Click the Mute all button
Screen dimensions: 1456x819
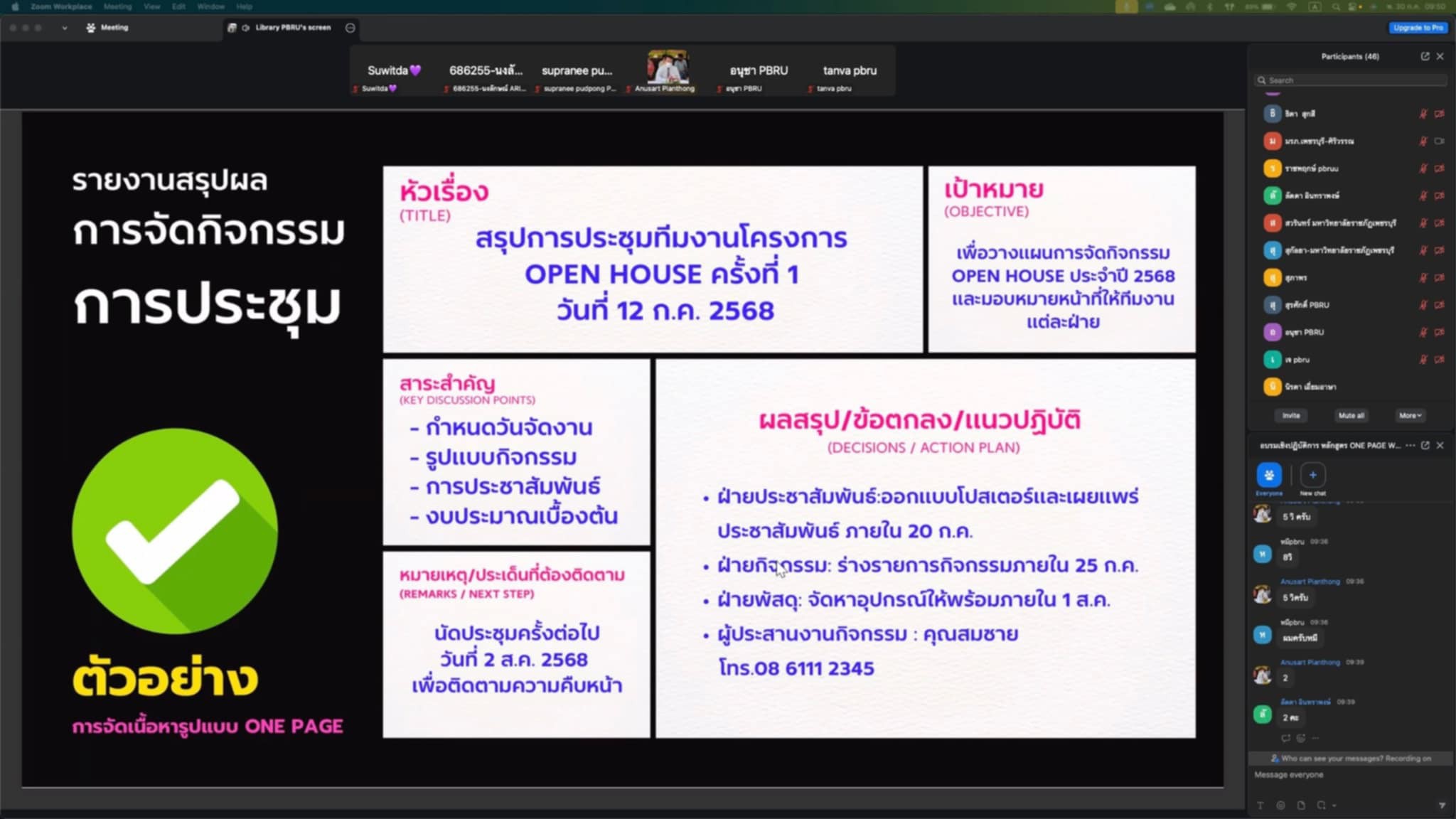coord(1351,415)
